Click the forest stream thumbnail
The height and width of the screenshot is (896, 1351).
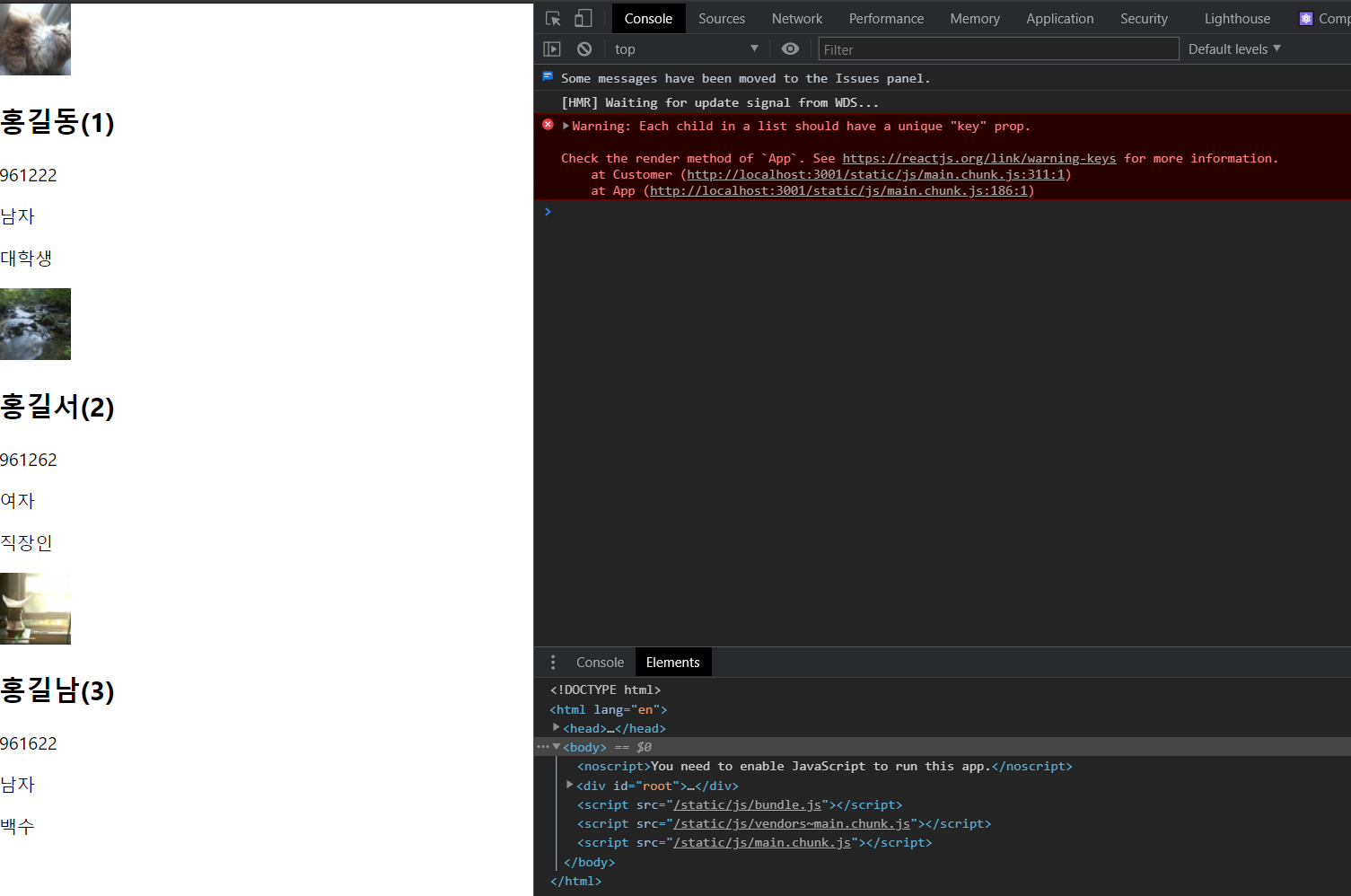pyautogui.click(x=35, y=324)
